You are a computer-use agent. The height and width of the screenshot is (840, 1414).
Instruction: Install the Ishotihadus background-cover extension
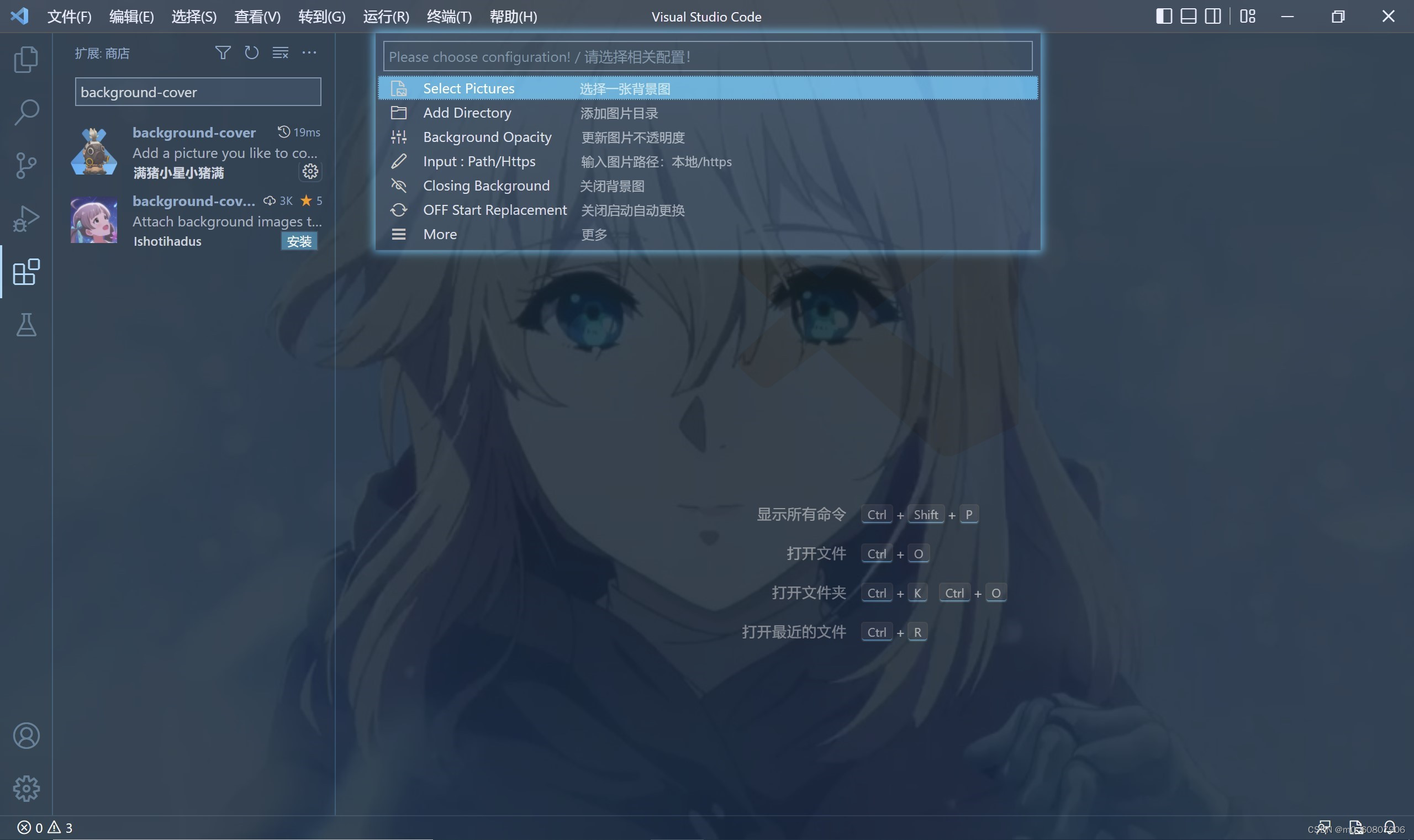pos(299,242)
